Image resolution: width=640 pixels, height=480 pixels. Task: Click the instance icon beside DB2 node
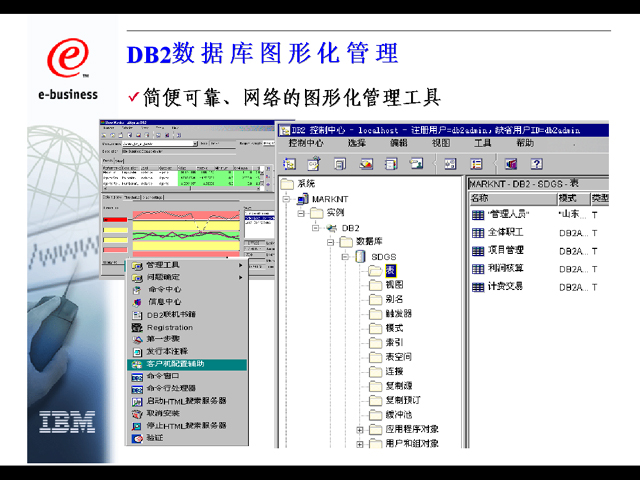tap(331, 228)
